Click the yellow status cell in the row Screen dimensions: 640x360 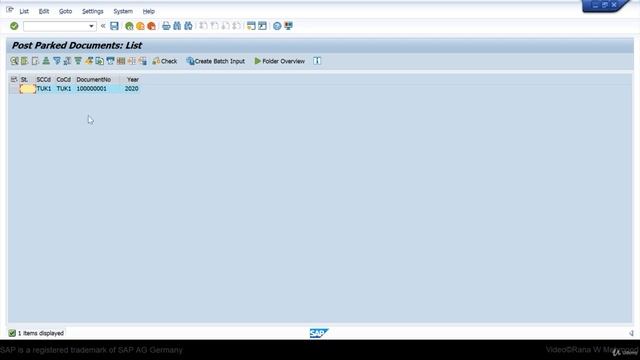tap(27, 89)
